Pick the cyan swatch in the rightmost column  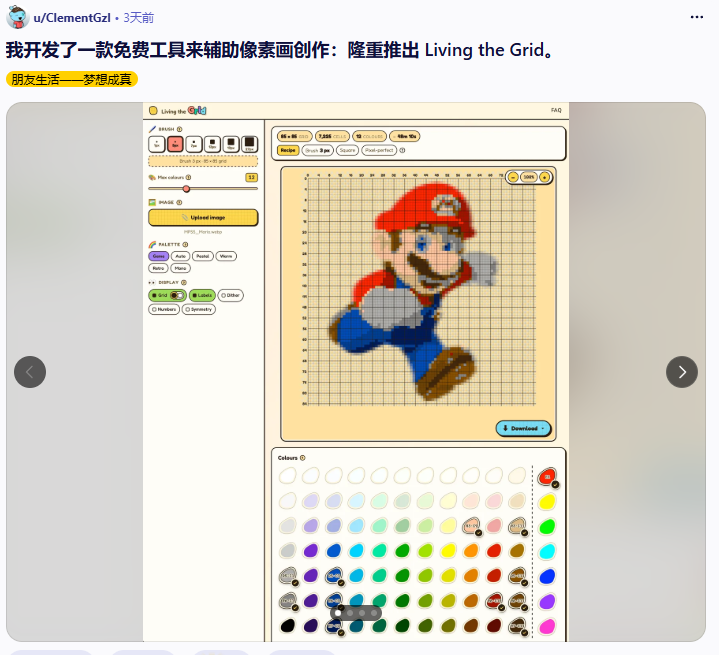[547, 551]
